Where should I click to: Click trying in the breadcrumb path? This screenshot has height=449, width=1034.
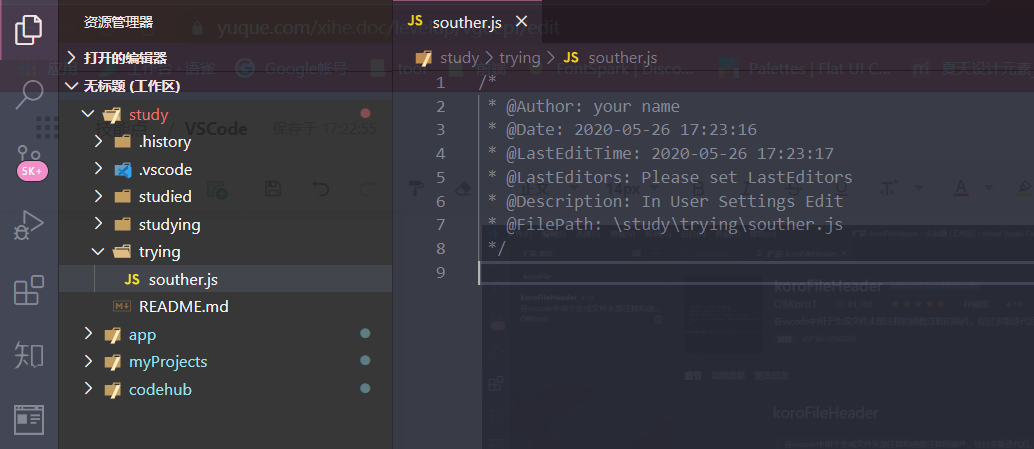520,58
